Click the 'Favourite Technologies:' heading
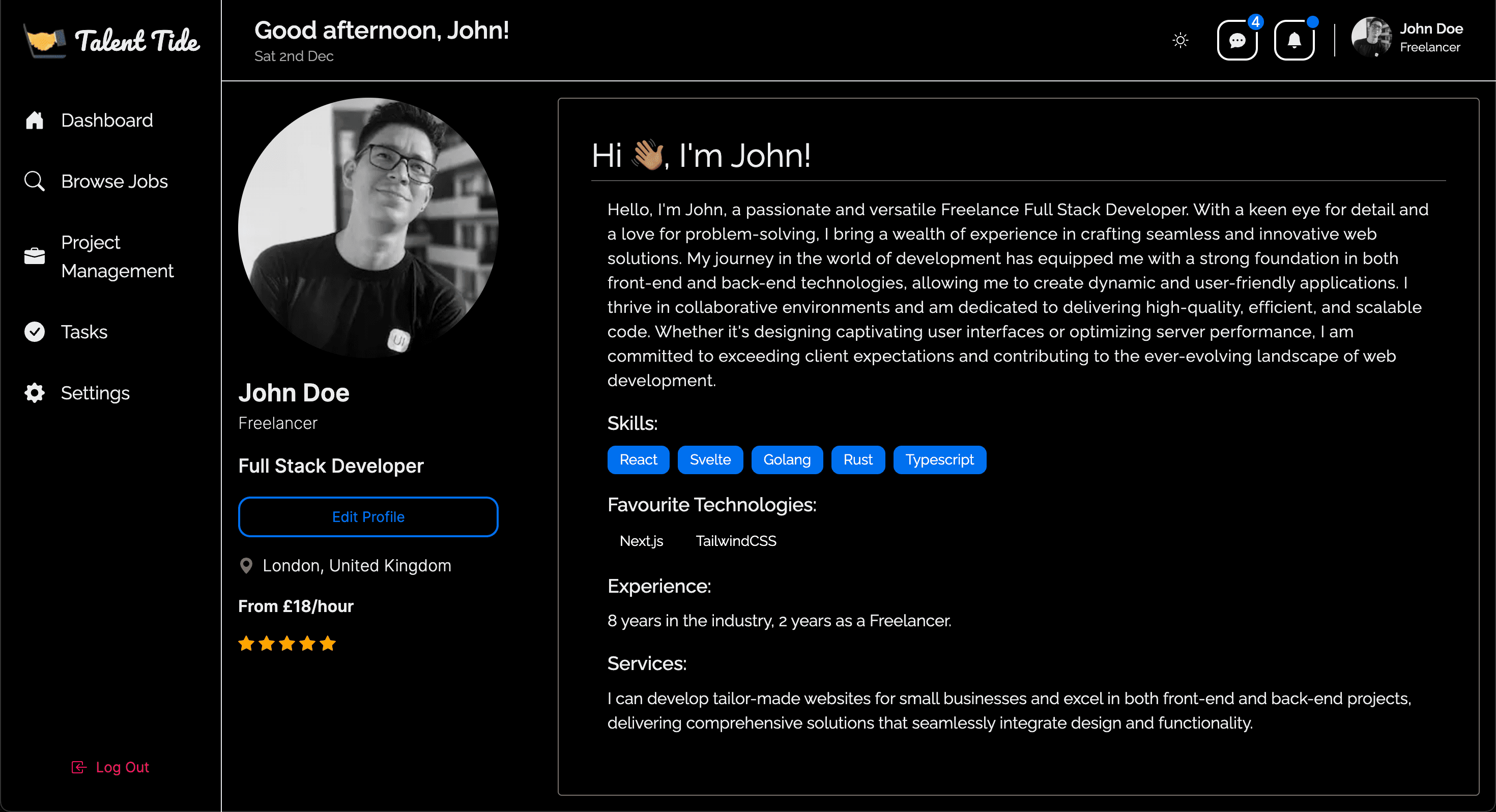Screen dimensions: 1496x812 point(712,505)
